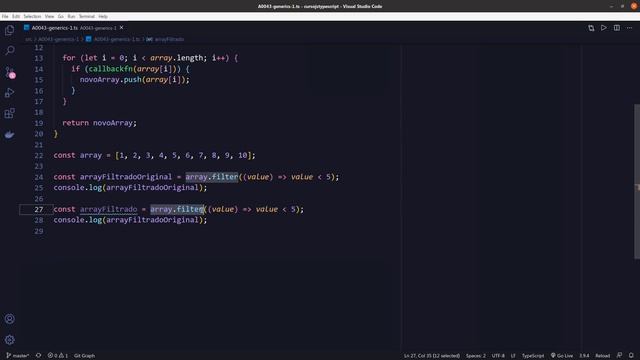Open the Terminal menu
This screenshot has height=360, width=640.
point(87,16)
